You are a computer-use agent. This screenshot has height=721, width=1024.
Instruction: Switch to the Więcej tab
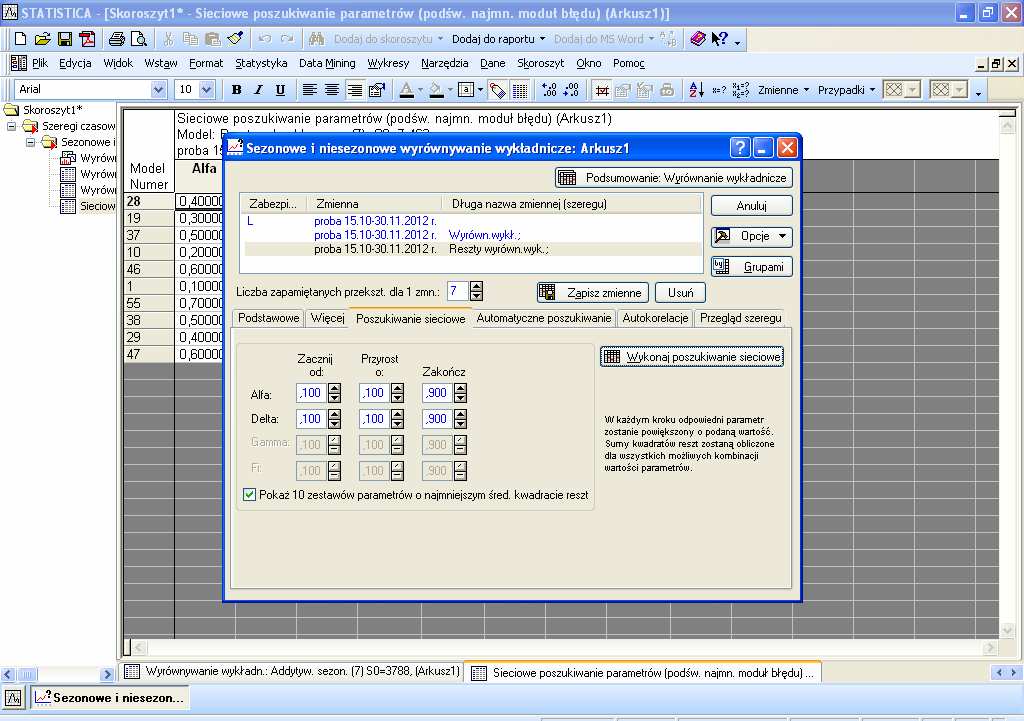point(327,318)
